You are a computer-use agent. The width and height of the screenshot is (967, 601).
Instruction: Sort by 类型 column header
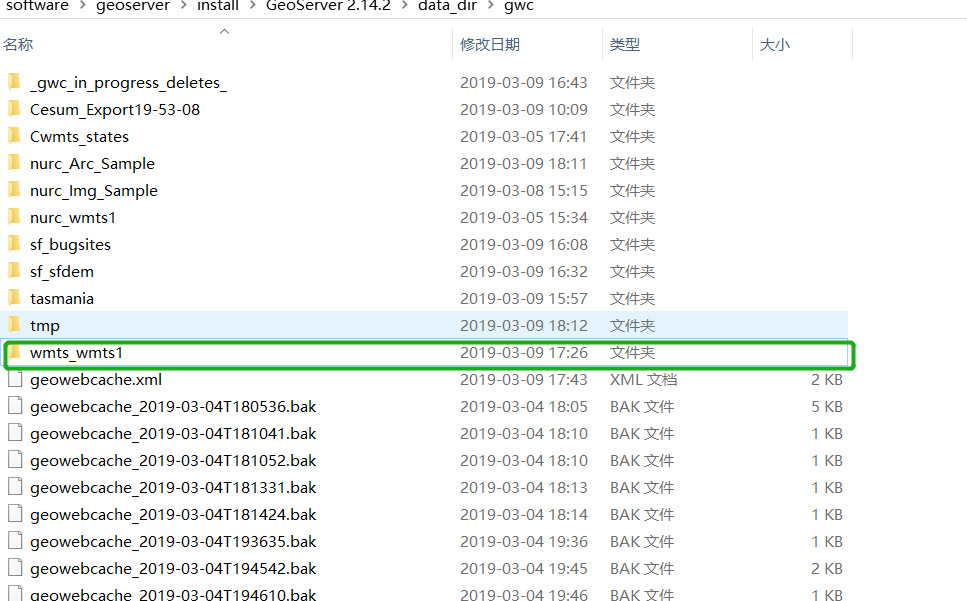coord(625,44)
